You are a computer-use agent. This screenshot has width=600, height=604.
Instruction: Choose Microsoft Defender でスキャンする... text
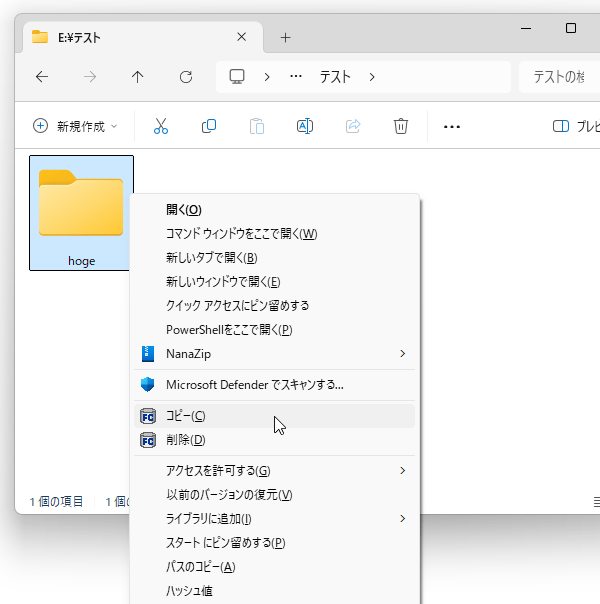point(255,385)
